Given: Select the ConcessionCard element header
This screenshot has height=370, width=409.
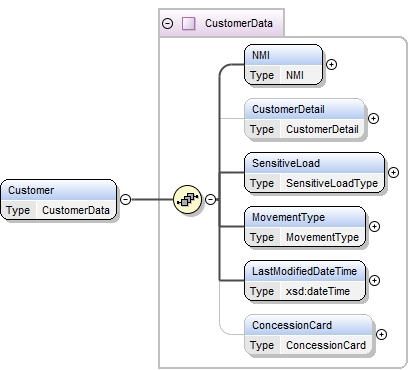Looking at the screenshot, I should (308, 325).
